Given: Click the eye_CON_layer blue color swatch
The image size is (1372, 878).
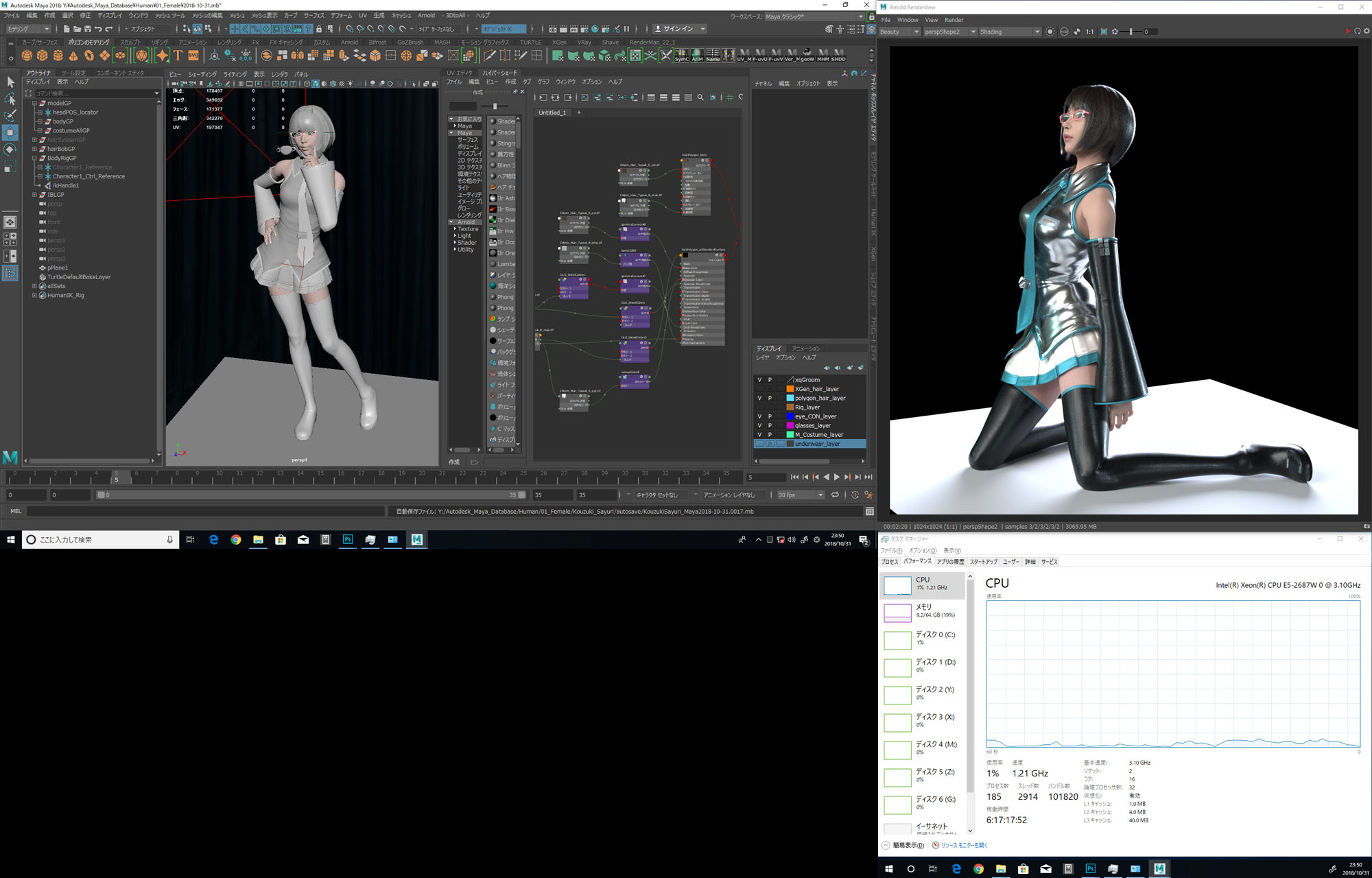Looking at the screenshot, I should coord(790,416).
